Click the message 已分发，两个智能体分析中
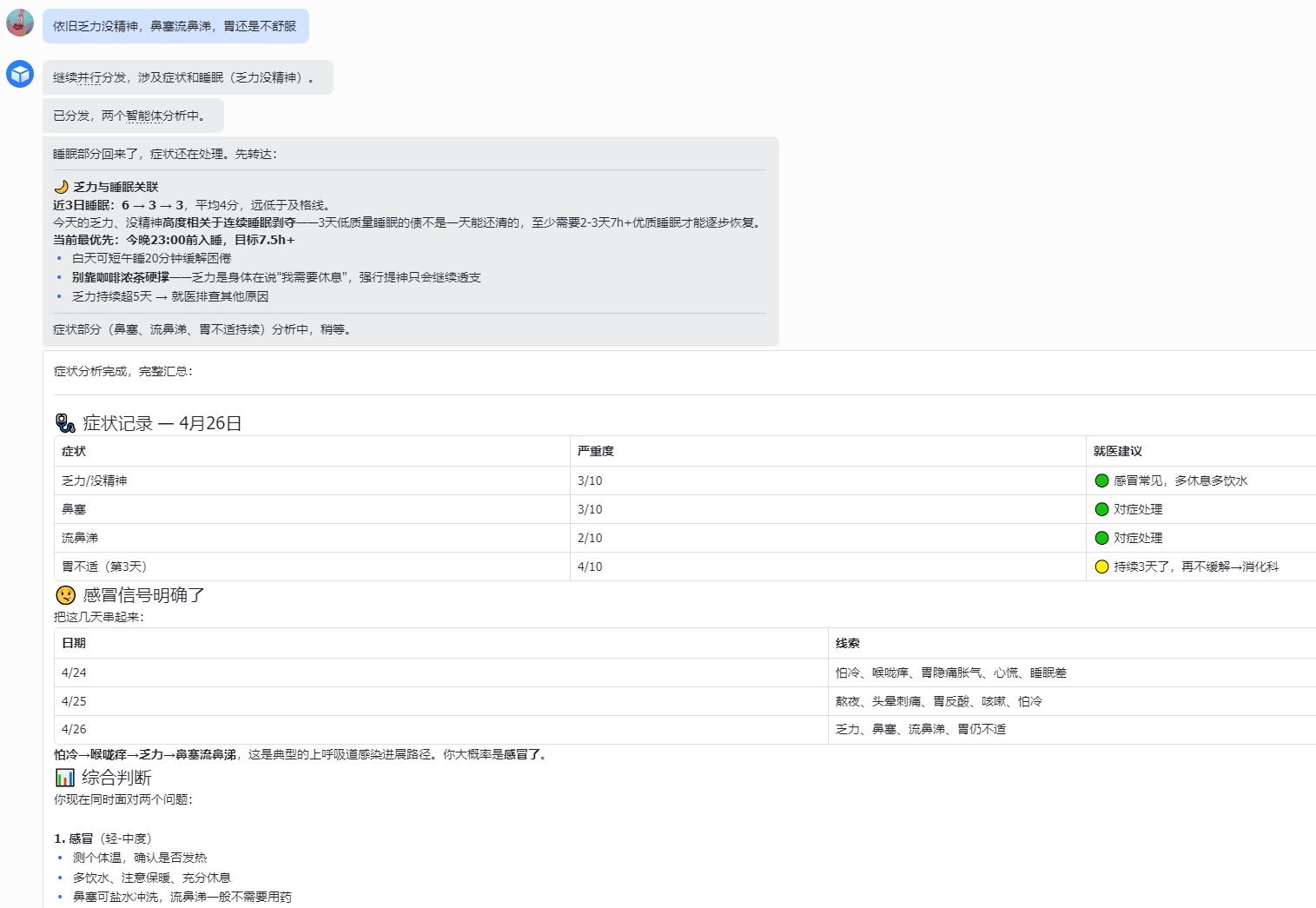1316x908 pixels. 133,116
